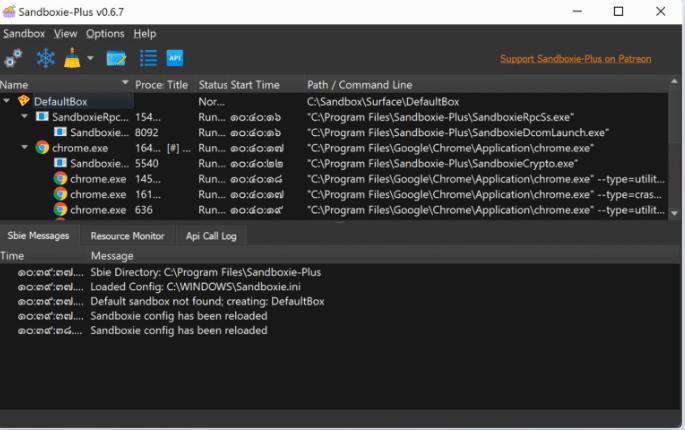685x430 pixels.
Task: Click the broom cleanup toolbar icon
Action: coord(72,58)
